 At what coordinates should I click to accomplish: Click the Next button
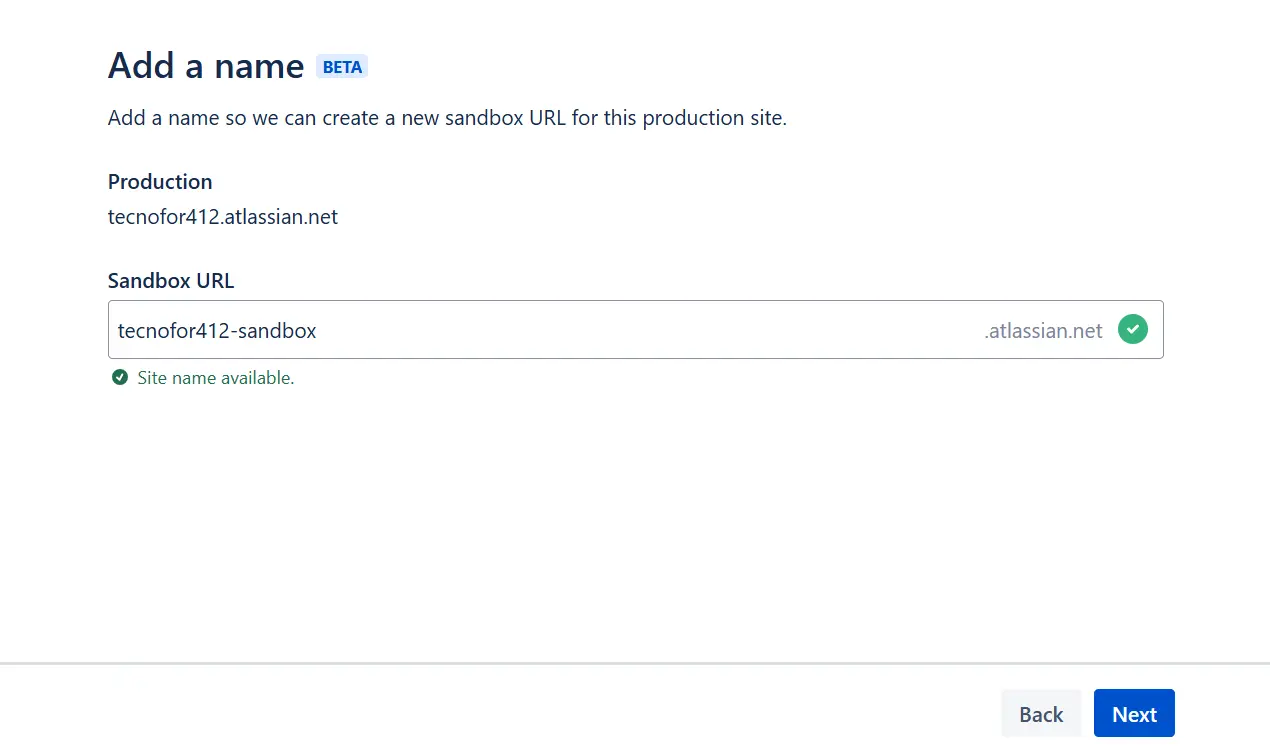[x=1134, y=714]
